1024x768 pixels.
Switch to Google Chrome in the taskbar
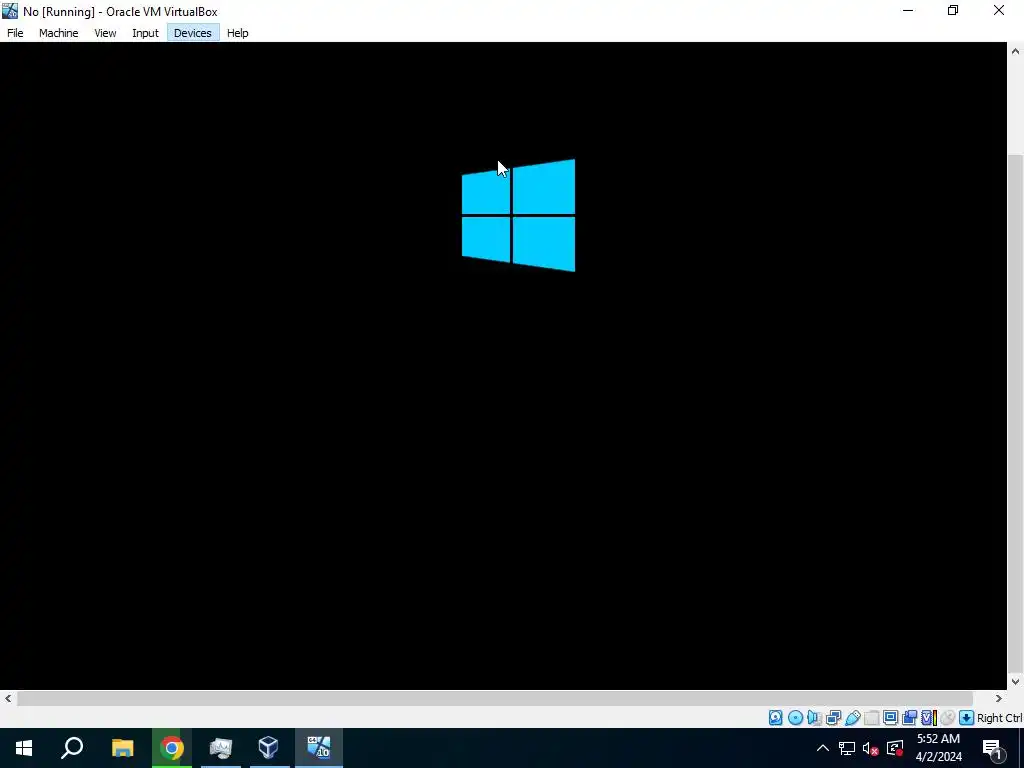point(172,748)
